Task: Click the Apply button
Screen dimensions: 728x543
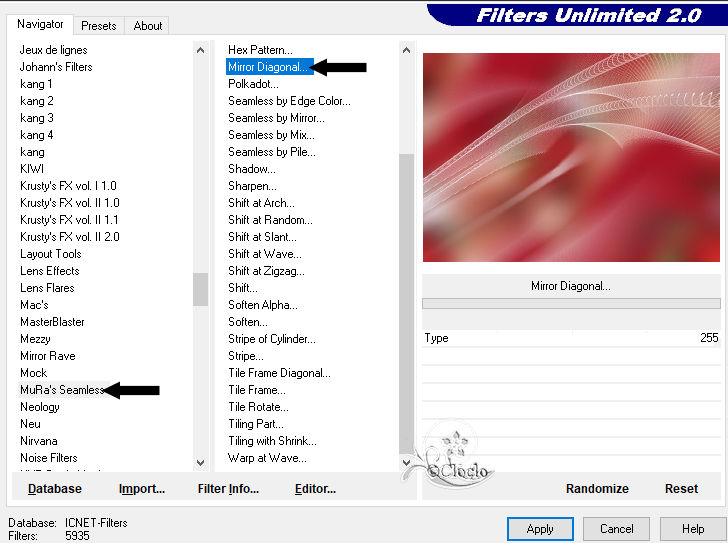Action: tap(540, 529)
